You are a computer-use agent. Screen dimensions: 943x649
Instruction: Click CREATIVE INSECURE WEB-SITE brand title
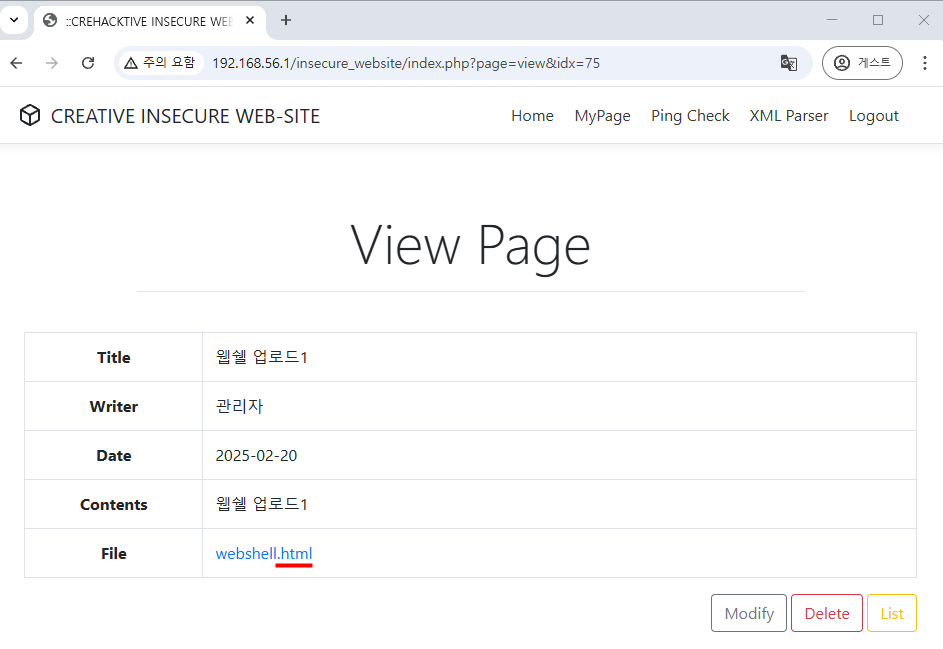[185, 116]
